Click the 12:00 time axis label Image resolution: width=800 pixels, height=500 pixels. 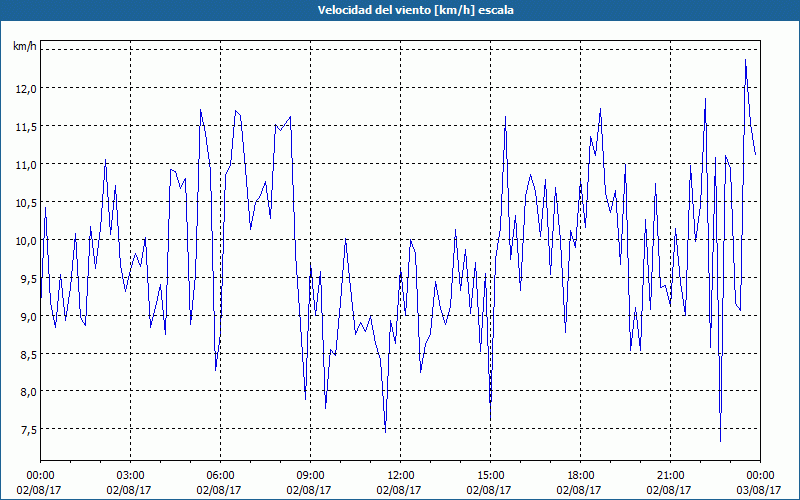401,476
